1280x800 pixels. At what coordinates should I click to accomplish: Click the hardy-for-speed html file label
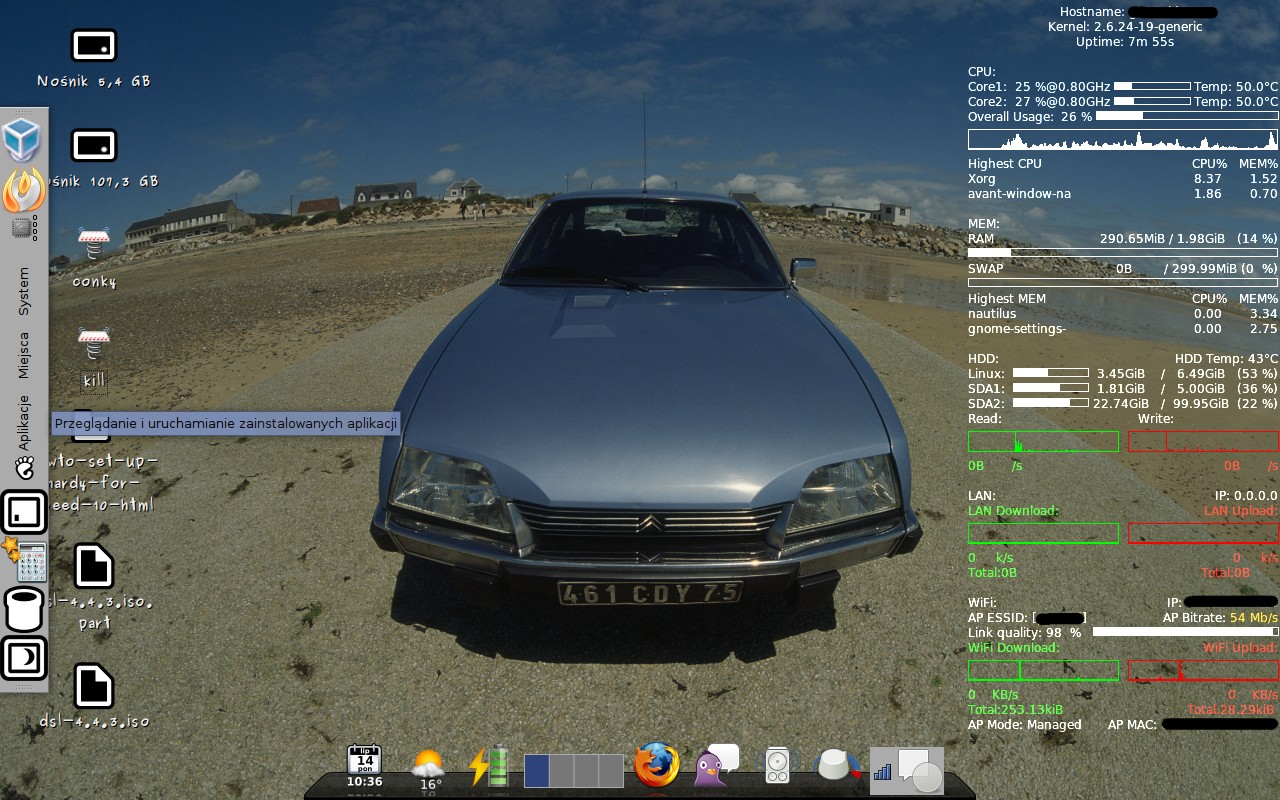click(102, 483)
